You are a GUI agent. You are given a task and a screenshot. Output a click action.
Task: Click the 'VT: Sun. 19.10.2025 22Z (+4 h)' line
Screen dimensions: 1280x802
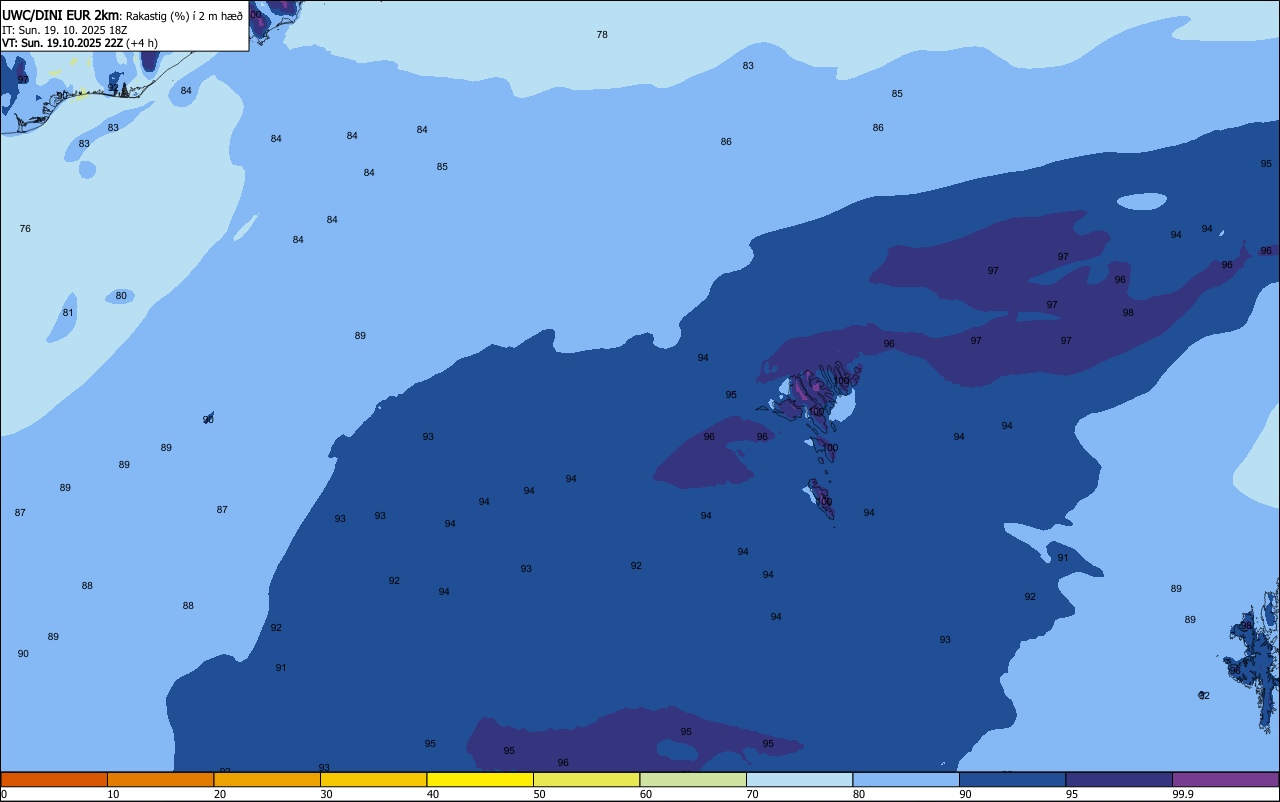(x=80, y=43)
